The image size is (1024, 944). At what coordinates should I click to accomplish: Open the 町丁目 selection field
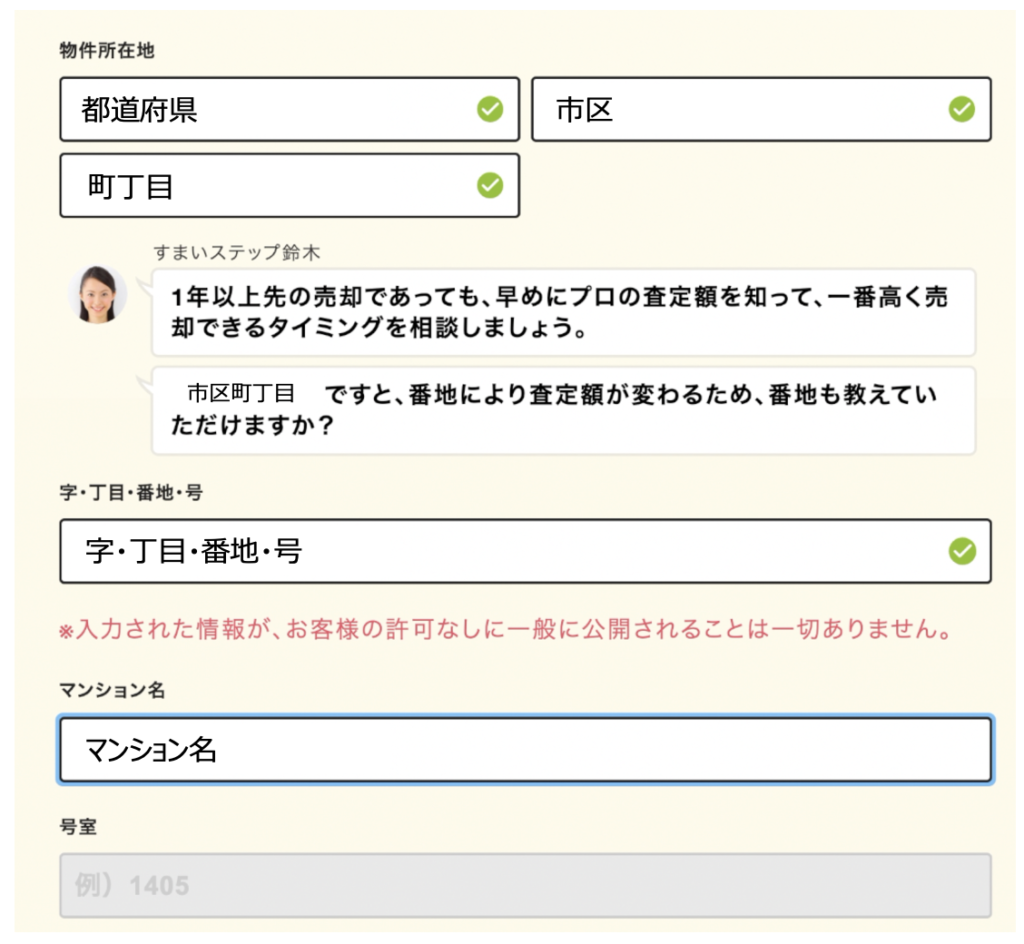point(250,186)
